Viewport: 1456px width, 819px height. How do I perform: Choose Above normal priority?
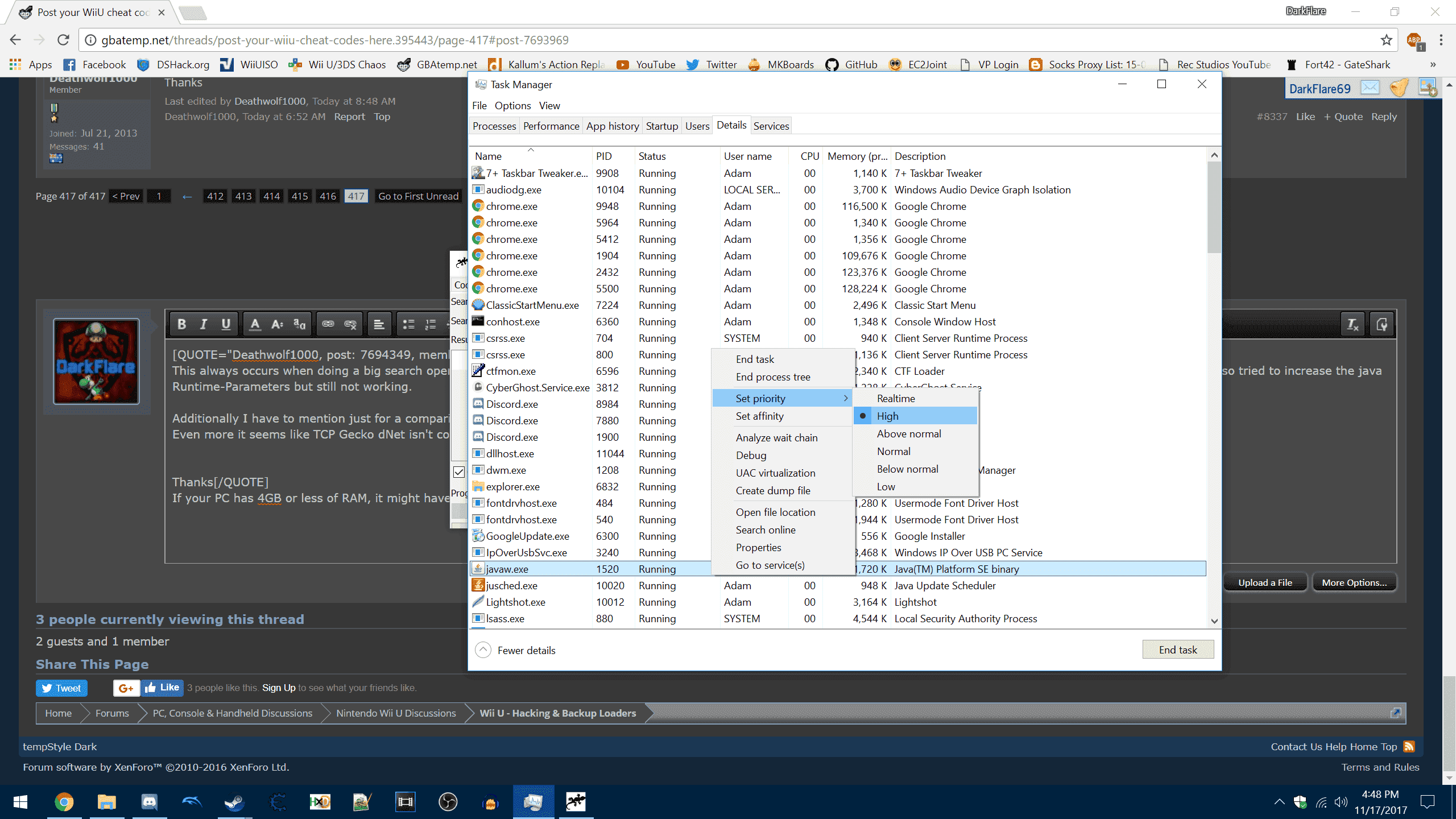click(915, 434)
